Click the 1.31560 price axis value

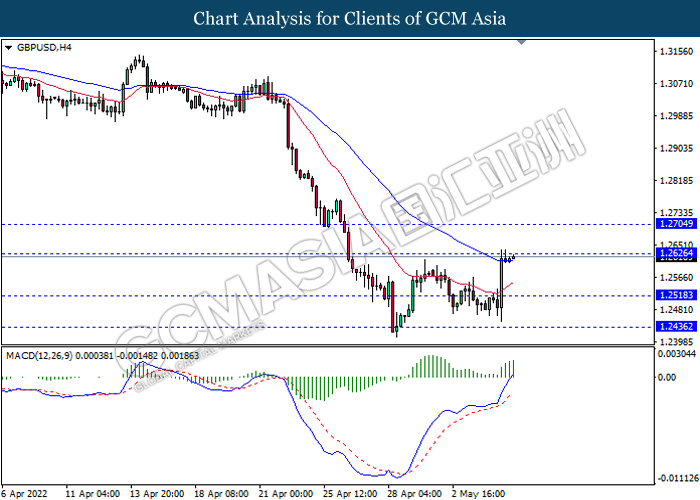pyautogui.click(x=676, y=52)
